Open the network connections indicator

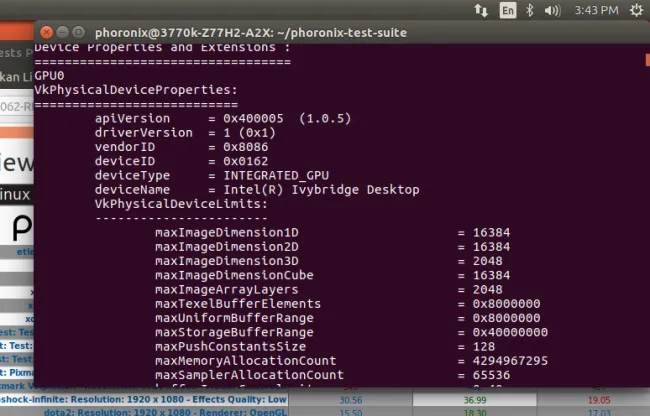pyautogui.click(x=480, y=10)
